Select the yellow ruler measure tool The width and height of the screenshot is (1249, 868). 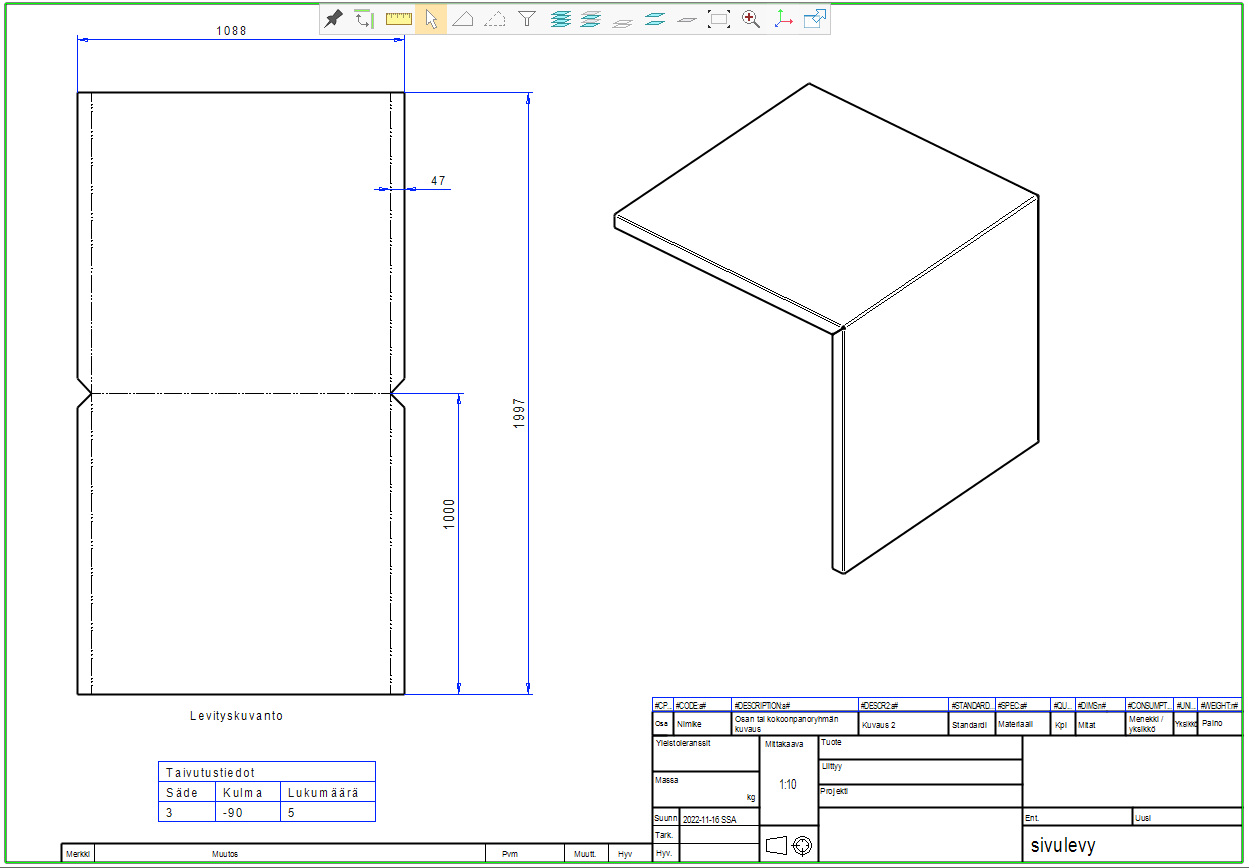[x=398, y=19]
